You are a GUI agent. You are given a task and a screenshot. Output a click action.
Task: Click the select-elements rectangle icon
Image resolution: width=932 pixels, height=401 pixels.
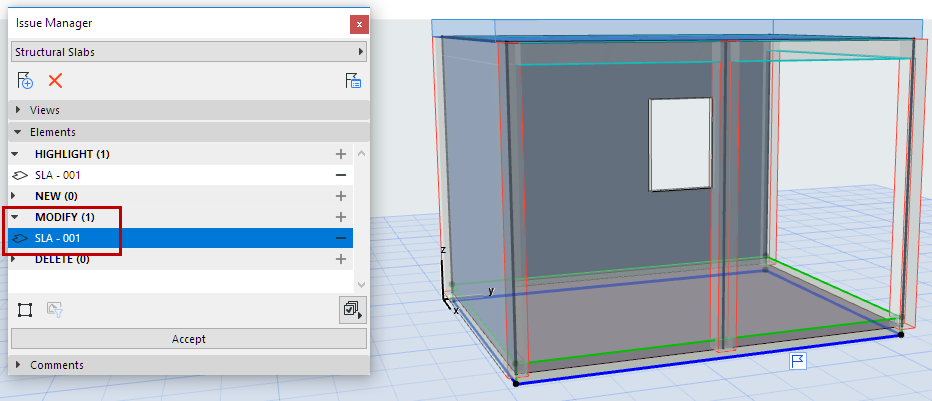click(x=25, y=310)
